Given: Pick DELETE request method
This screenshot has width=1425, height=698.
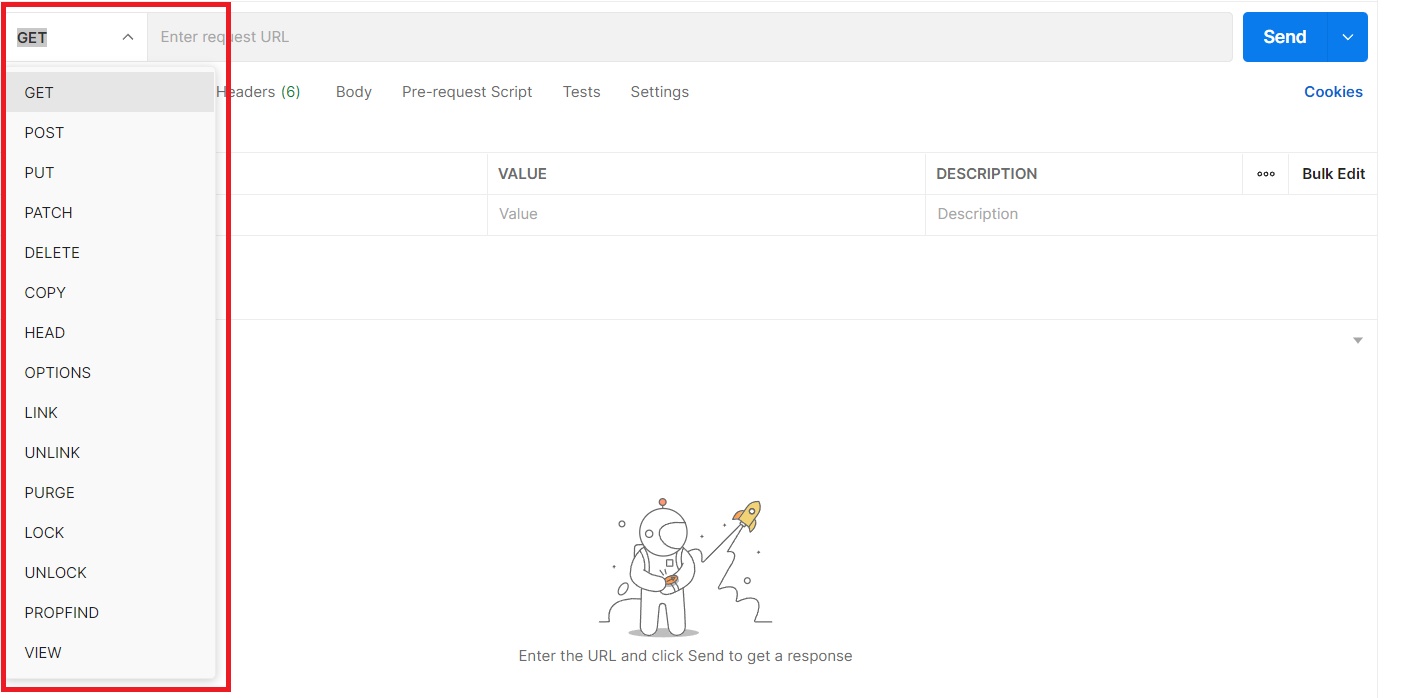Looking at the screenshot, I should pyautogui.click(x=111, y=252).
